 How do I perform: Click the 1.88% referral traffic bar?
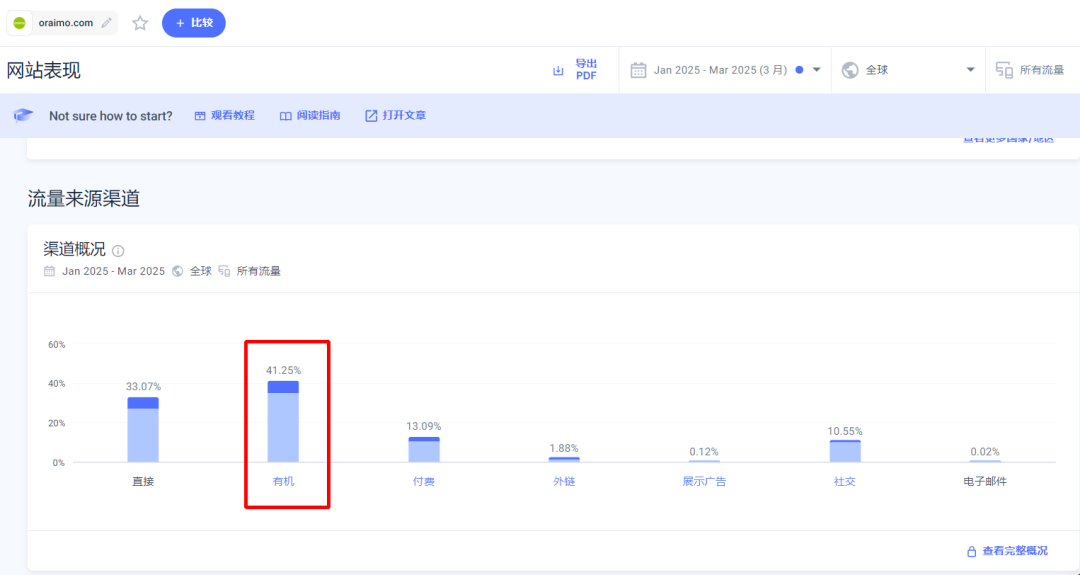point(564,459)
